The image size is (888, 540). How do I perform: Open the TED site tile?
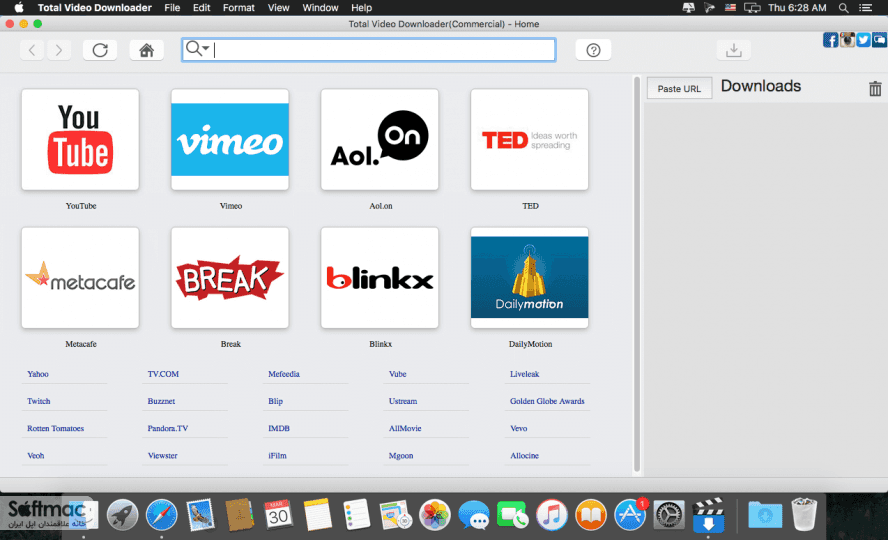pyautogui.click(x=530, y=139)
